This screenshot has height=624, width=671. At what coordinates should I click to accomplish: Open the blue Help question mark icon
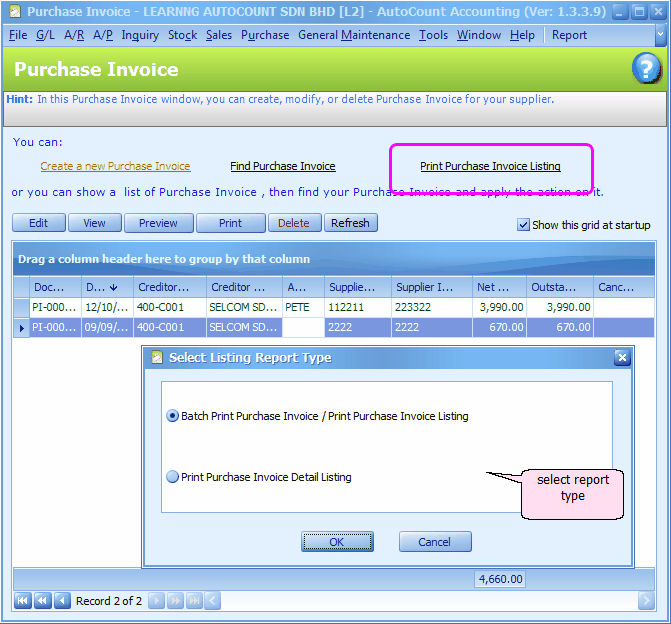click(646, 68)
